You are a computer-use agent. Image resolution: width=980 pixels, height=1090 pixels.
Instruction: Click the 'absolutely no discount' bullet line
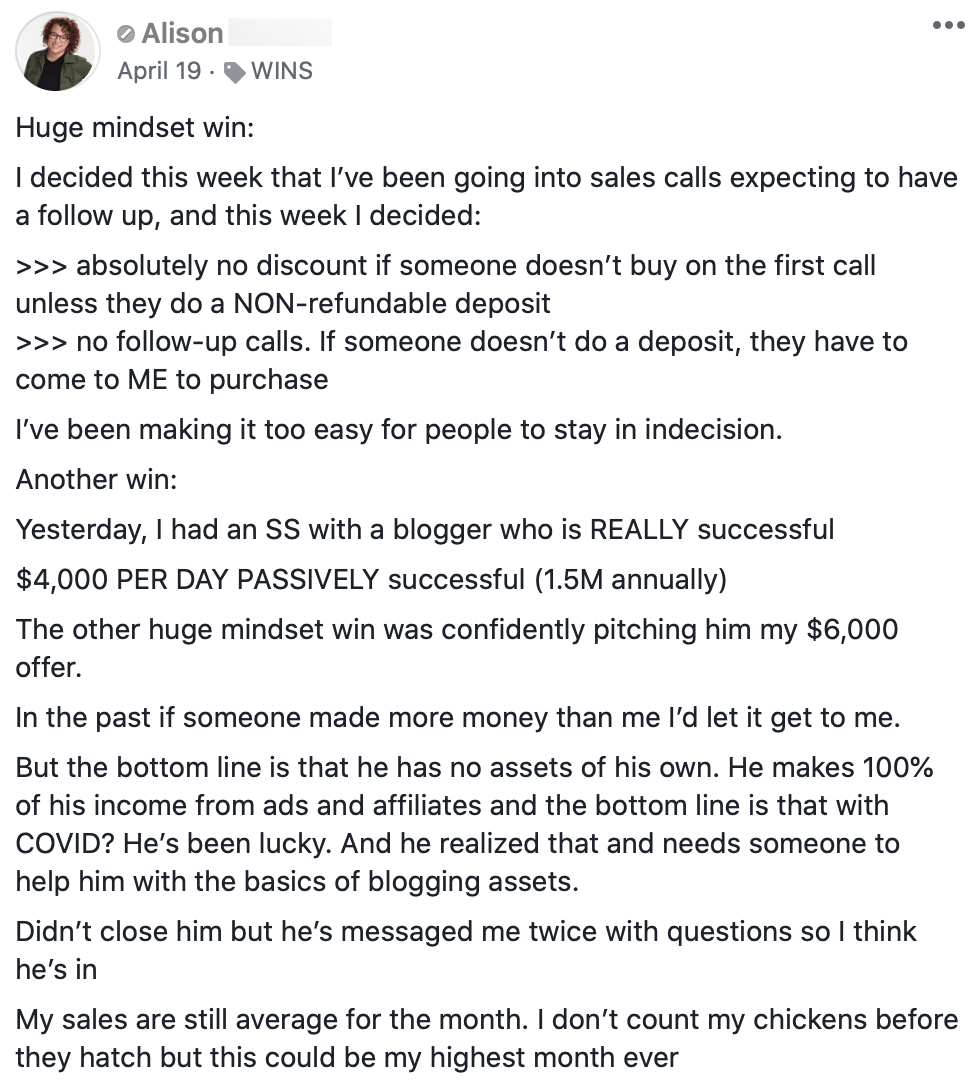(445, 266)
